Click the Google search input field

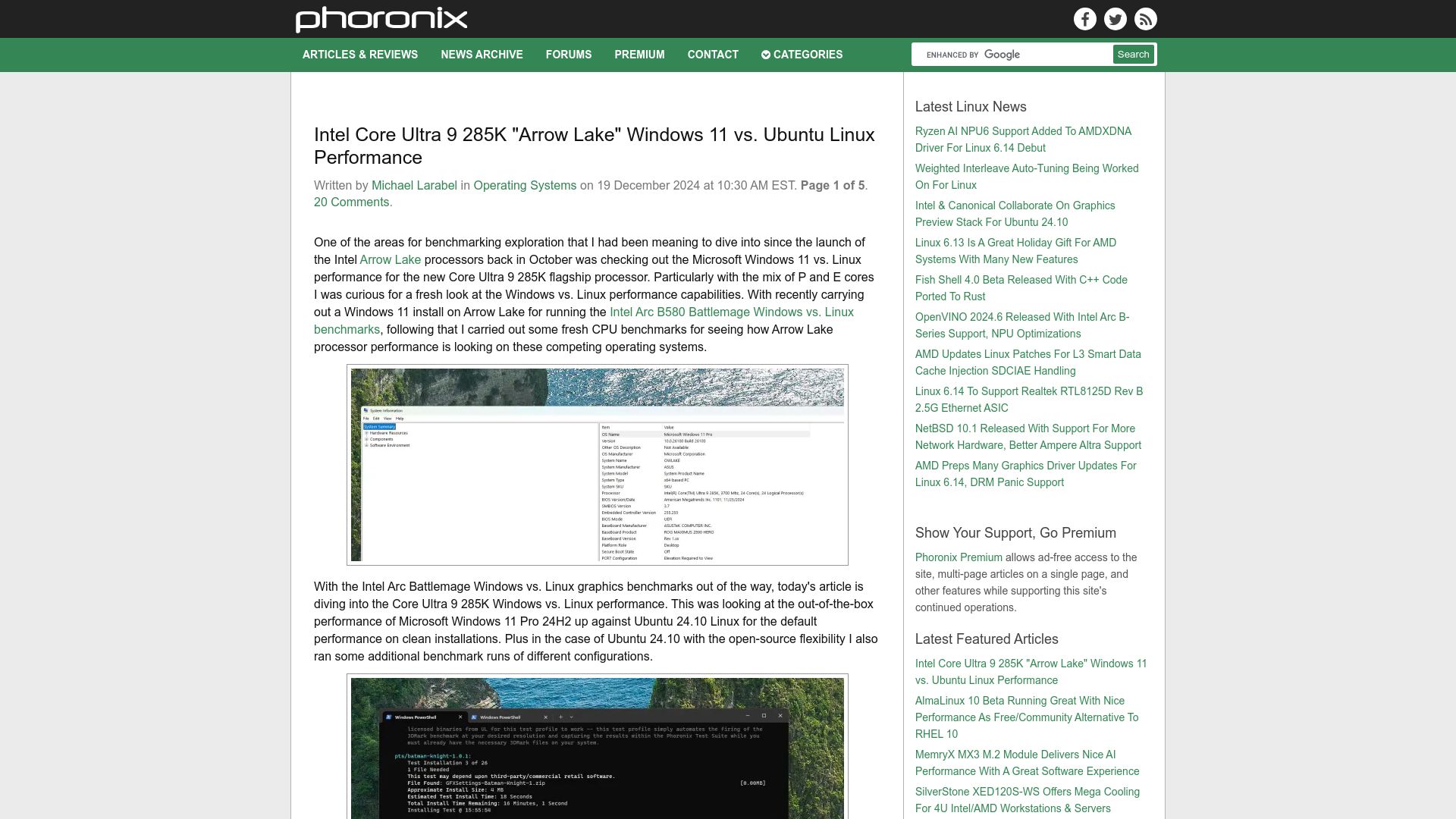click(x=1013, y=55)
